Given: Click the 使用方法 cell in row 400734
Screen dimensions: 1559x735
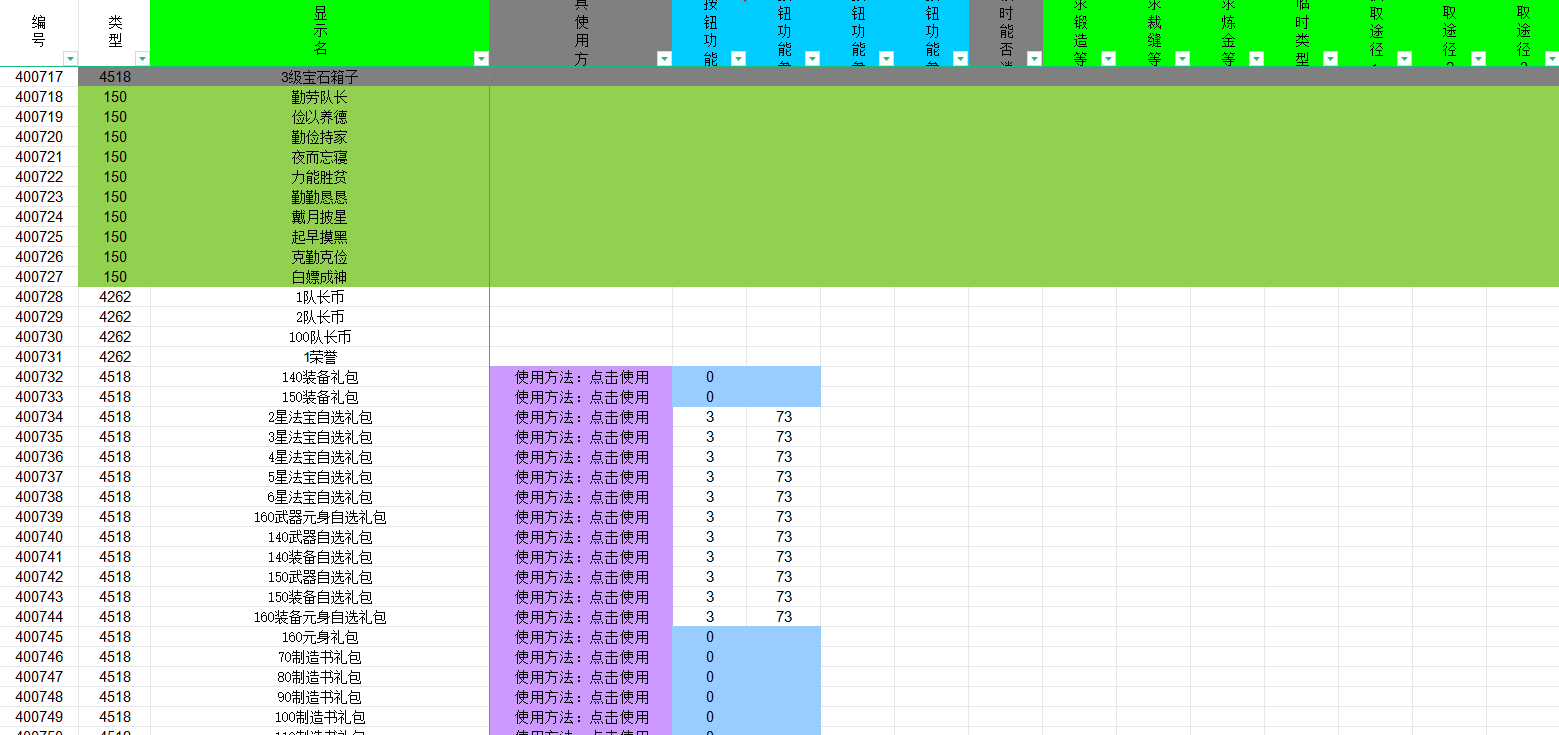Looking at the screenshot, I should [581, 417].
